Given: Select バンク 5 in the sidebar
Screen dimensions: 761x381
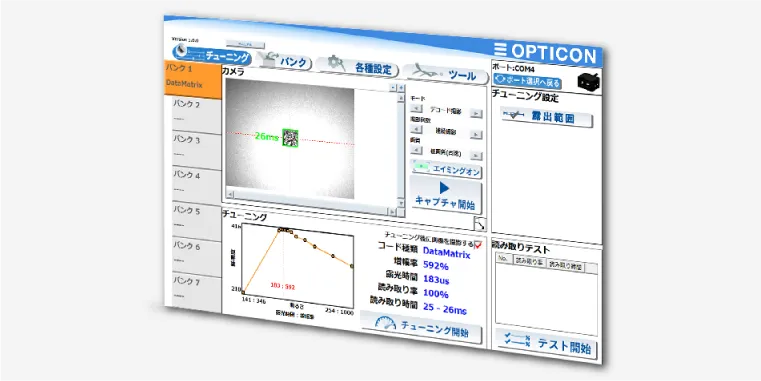Looking at the screenshot, I should [x=197, y=219].
